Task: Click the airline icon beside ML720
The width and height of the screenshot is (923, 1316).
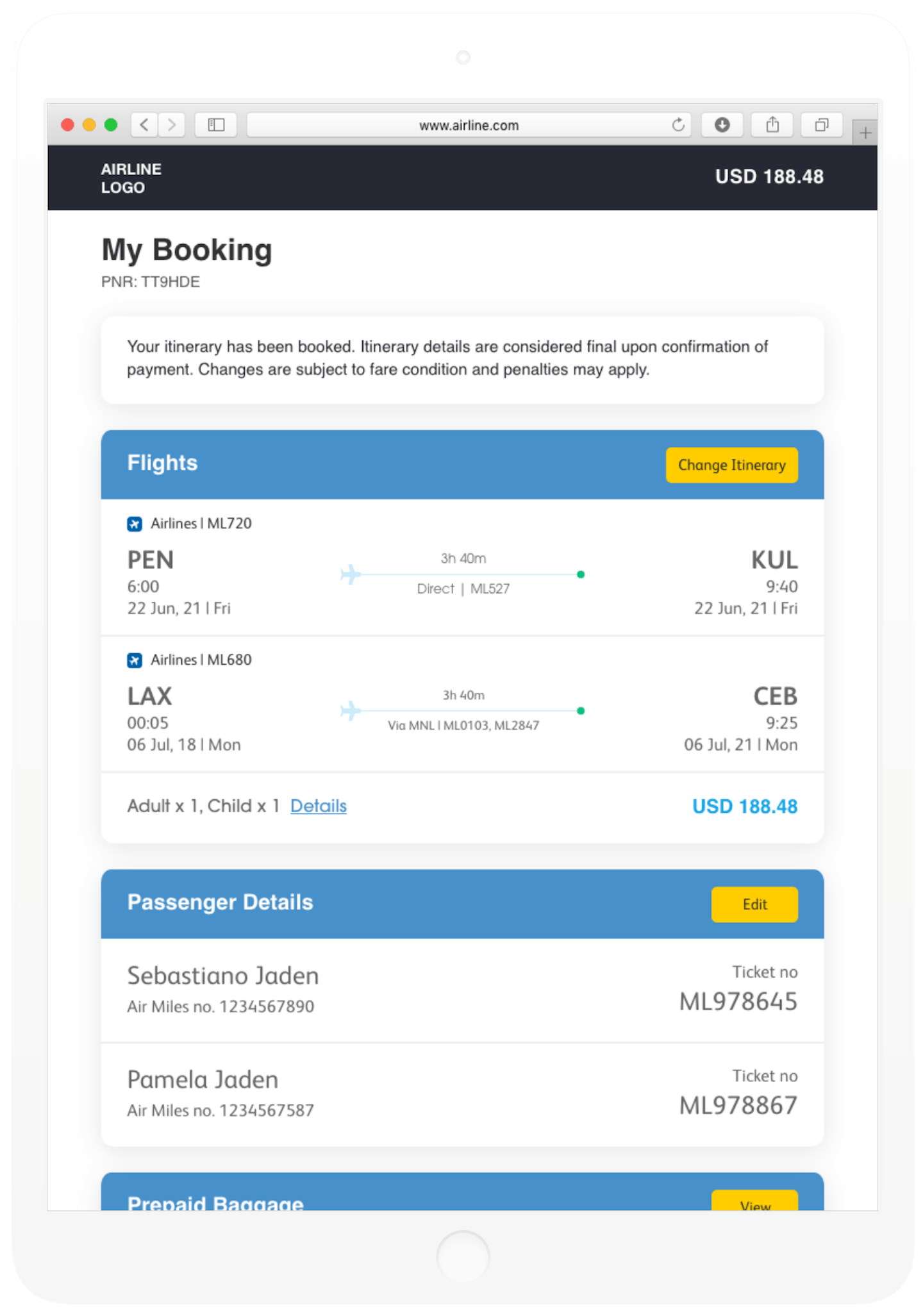Action: pos(135,524)
